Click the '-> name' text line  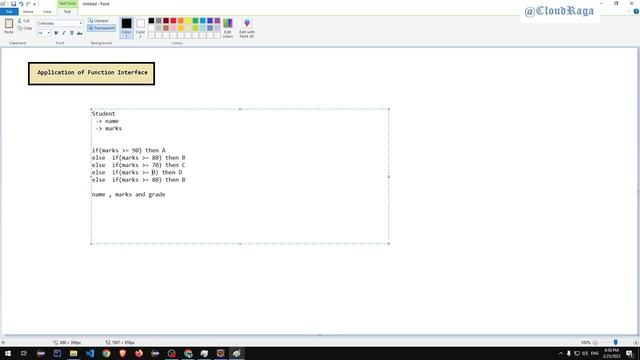click(x=107, y=121)
